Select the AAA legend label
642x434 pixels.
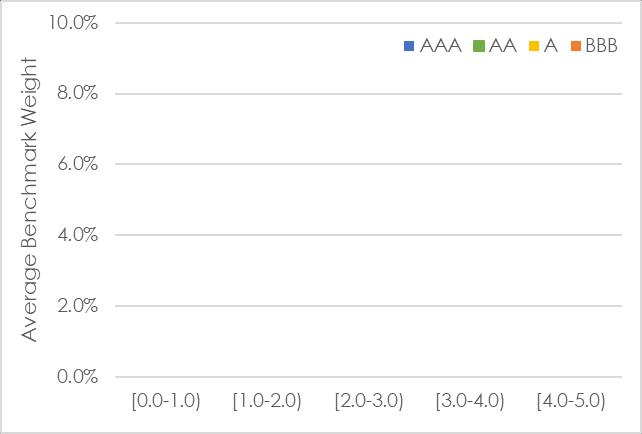click(x=441, y=46)
